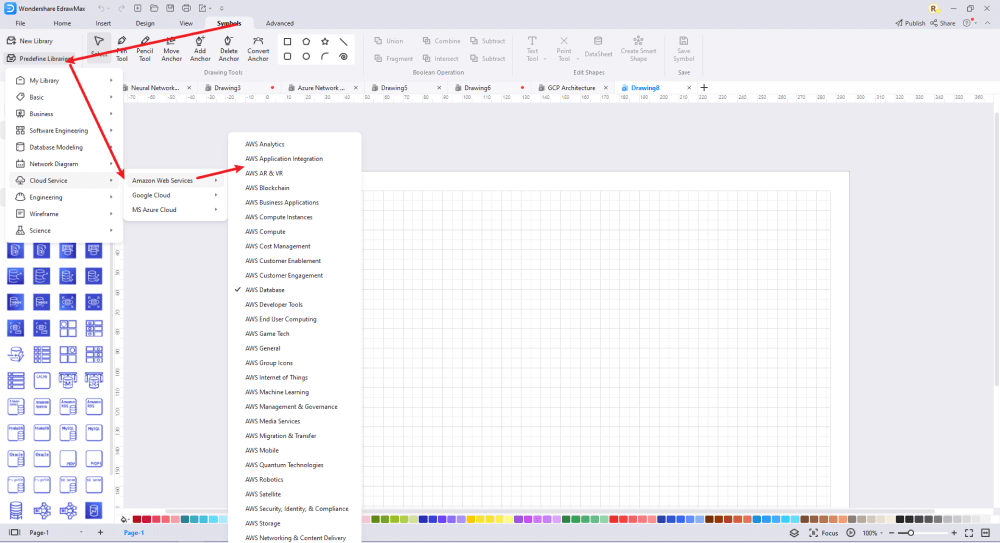Choose the Move Anchor tool

coord(171,48)
